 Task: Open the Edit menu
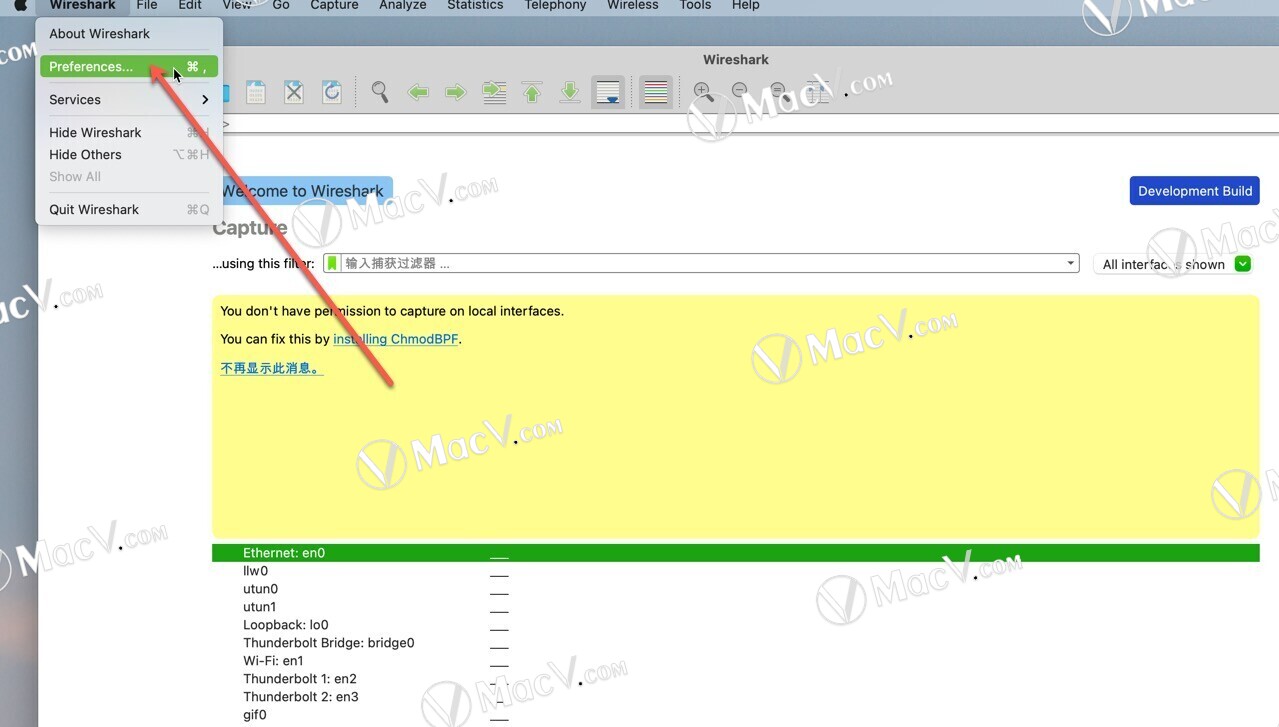tap(190, 5)
